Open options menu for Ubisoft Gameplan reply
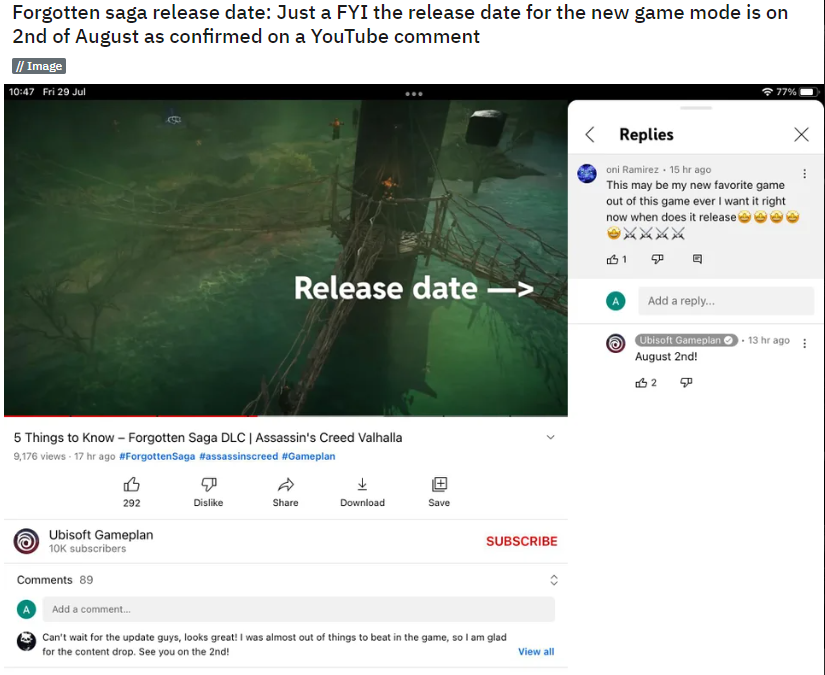 click(804, 344)
